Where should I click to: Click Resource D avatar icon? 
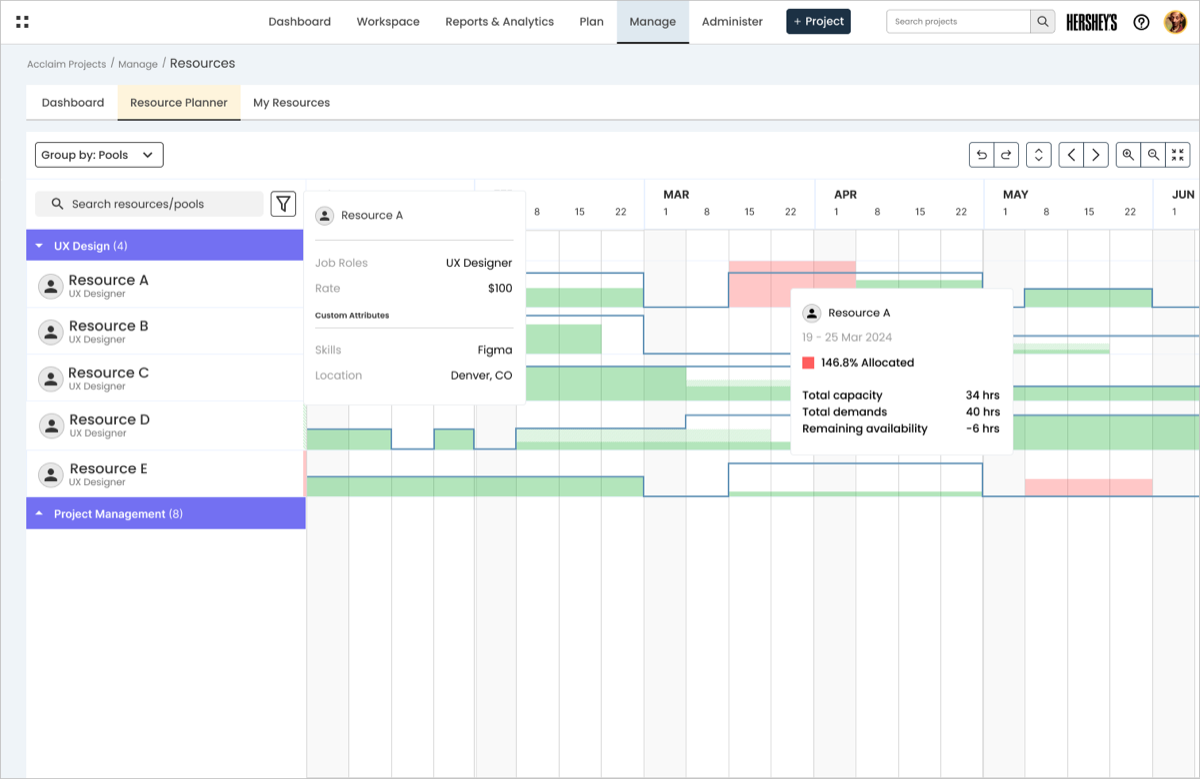(50, 425)
